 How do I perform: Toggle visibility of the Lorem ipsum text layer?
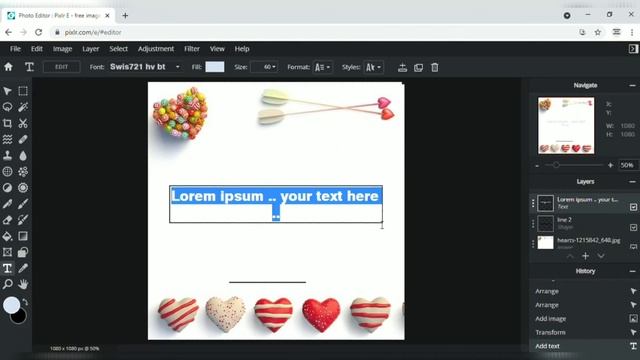[633, 207]
